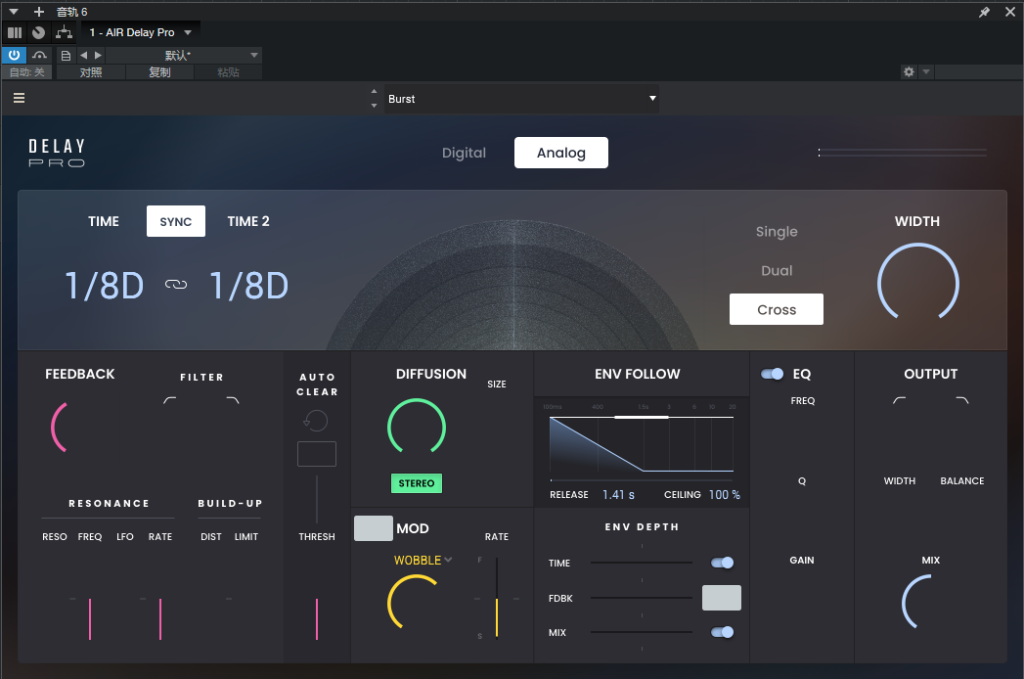Click the ENV DEPTH TIME slider line
Image resolution: width=1024 pixels, height=679 pixels.
tap(641, 562)
